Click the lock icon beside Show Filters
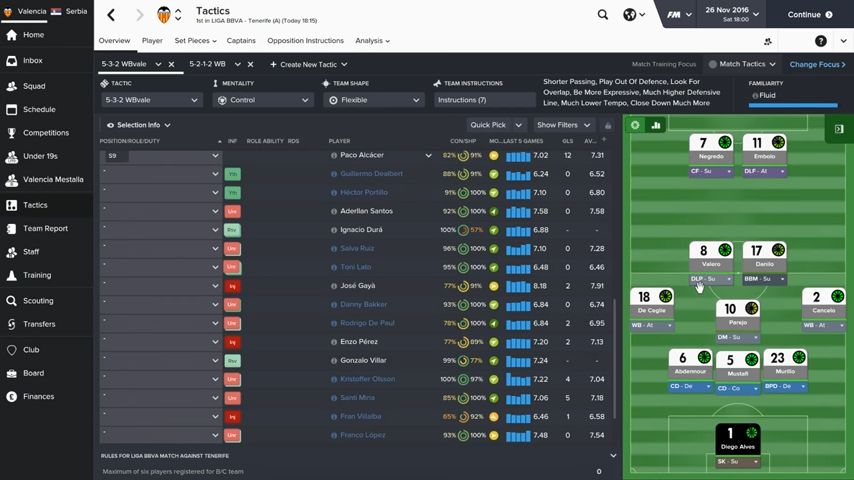Screen dimensions: 854x480 pyautogui.click(x=607, y=126)
